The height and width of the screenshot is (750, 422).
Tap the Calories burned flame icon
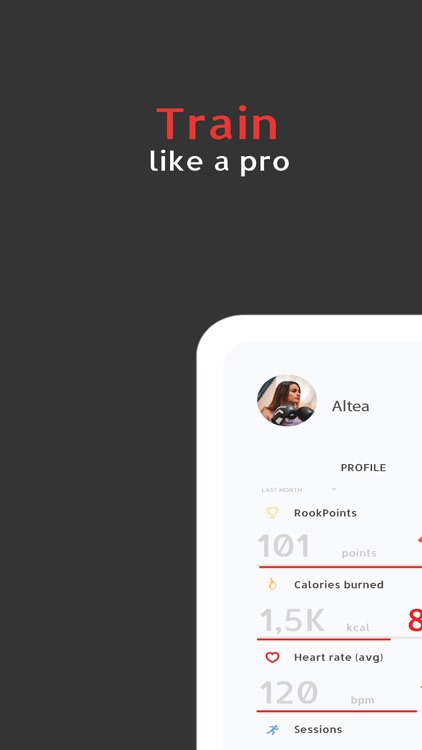pyautogui.click(x=272, y=584)
